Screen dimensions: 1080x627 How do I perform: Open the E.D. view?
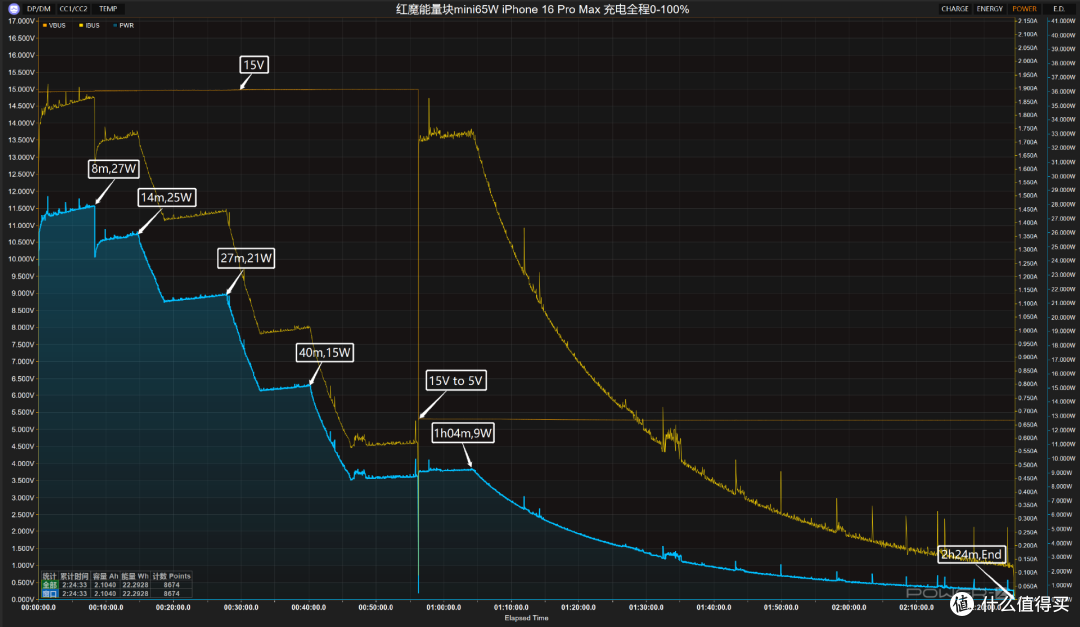(x=1059, y=9)
